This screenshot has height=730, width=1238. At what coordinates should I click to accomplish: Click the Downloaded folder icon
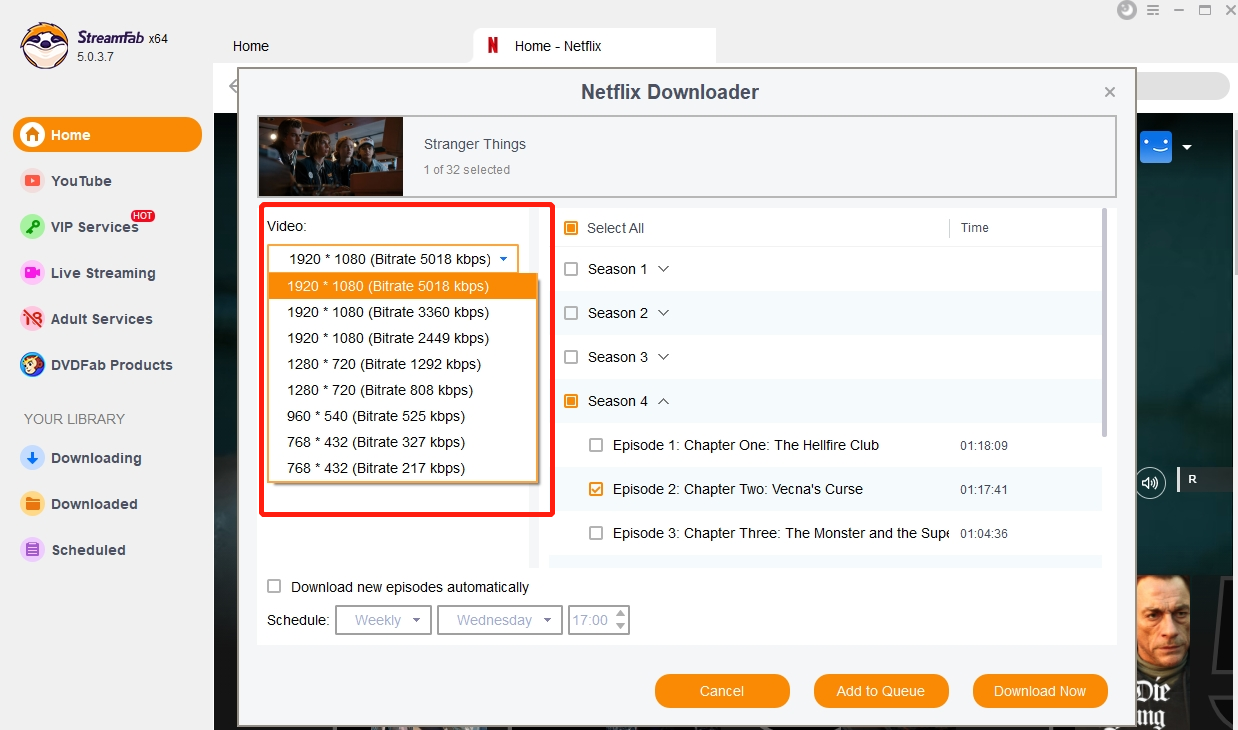(x=33, y=504)
